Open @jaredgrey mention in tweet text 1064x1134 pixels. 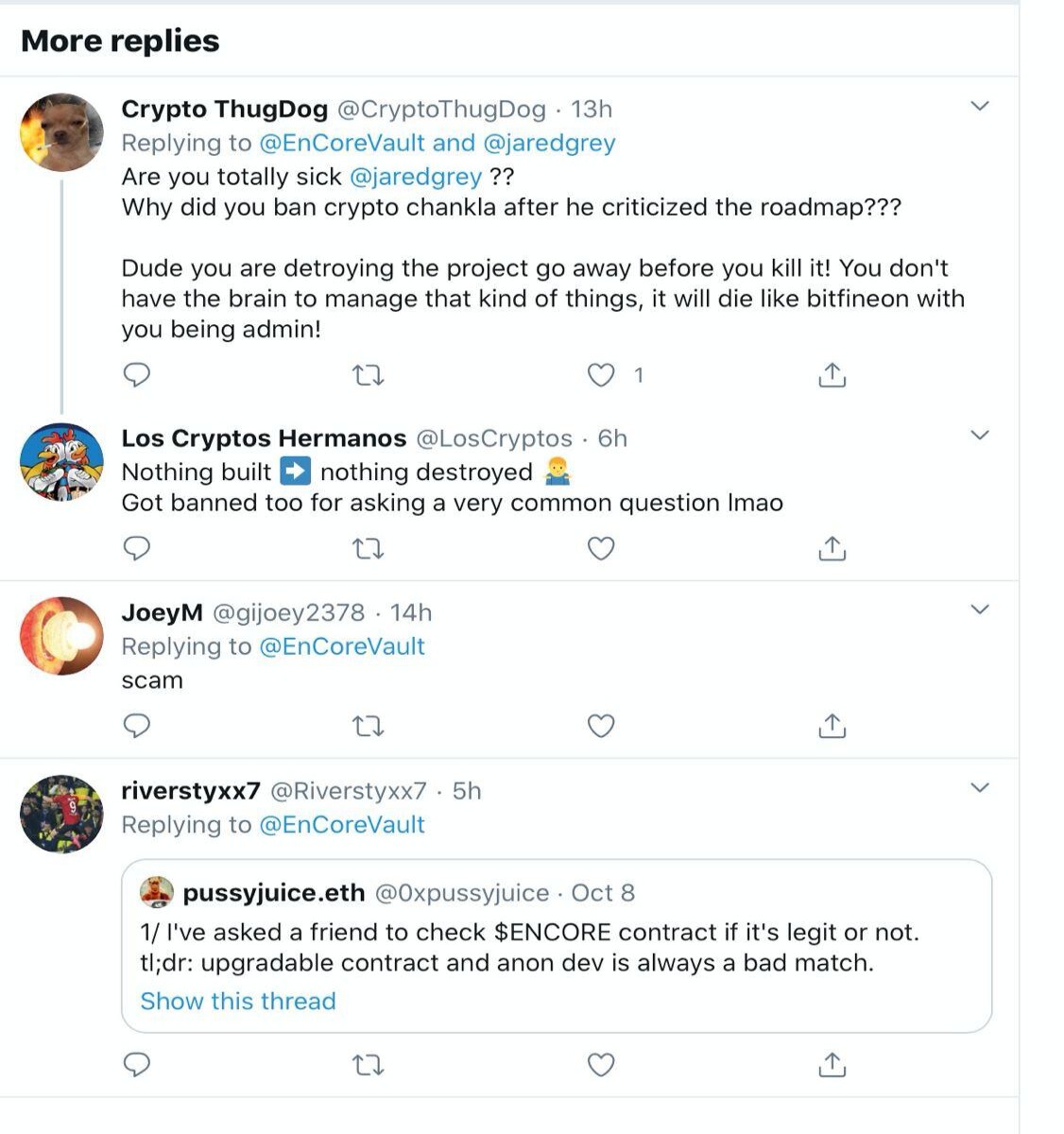point(416,177)
